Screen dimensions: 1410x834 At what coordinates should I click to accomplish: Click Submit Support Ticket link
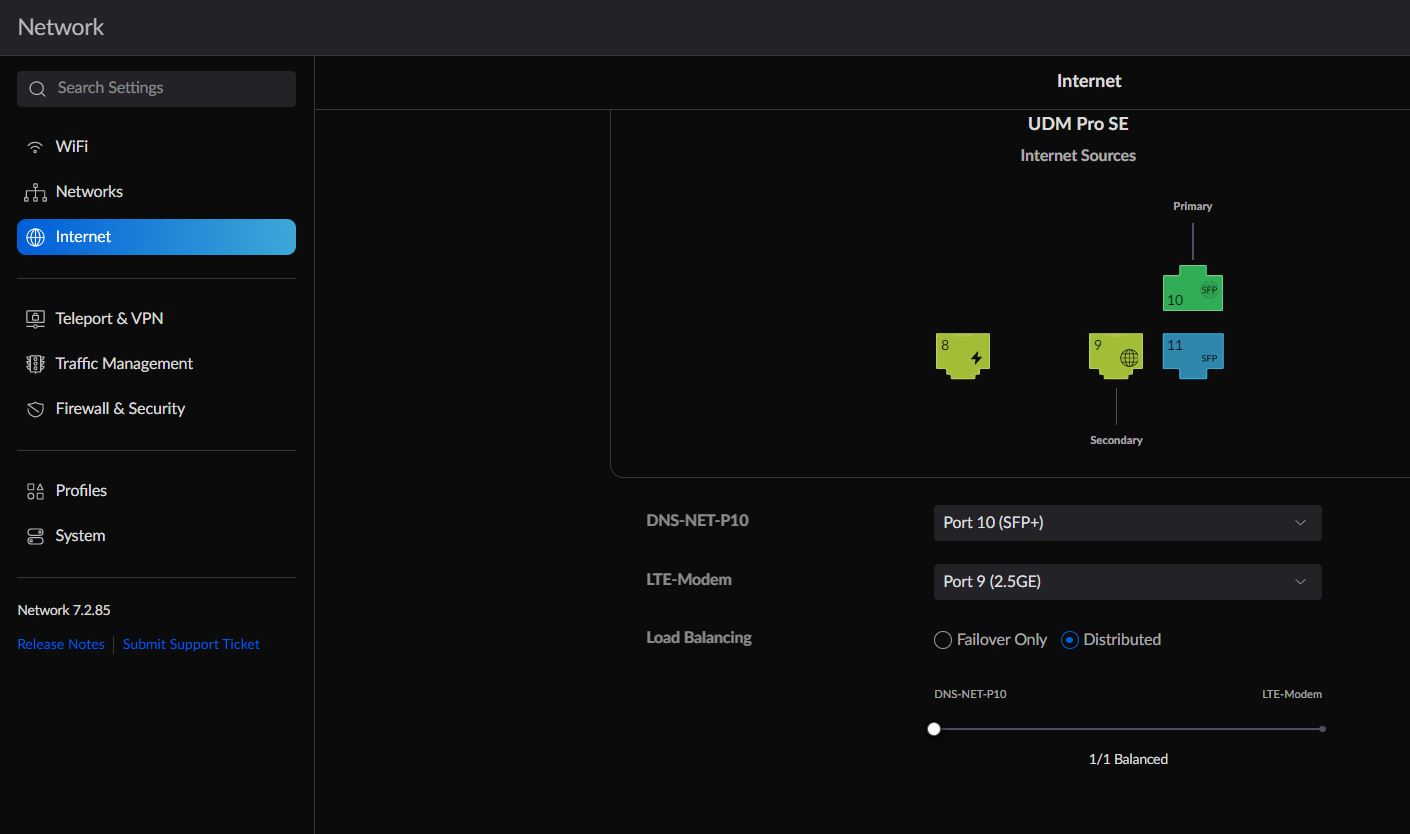tap(191, 645)
